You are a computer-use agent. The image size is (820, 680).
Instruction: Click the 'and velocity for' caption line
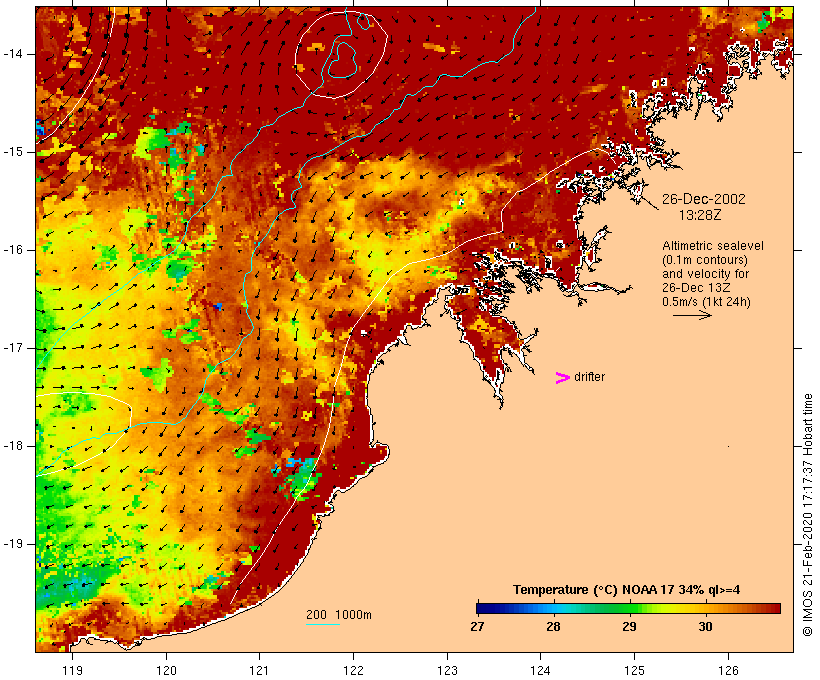tap(705, 274)
